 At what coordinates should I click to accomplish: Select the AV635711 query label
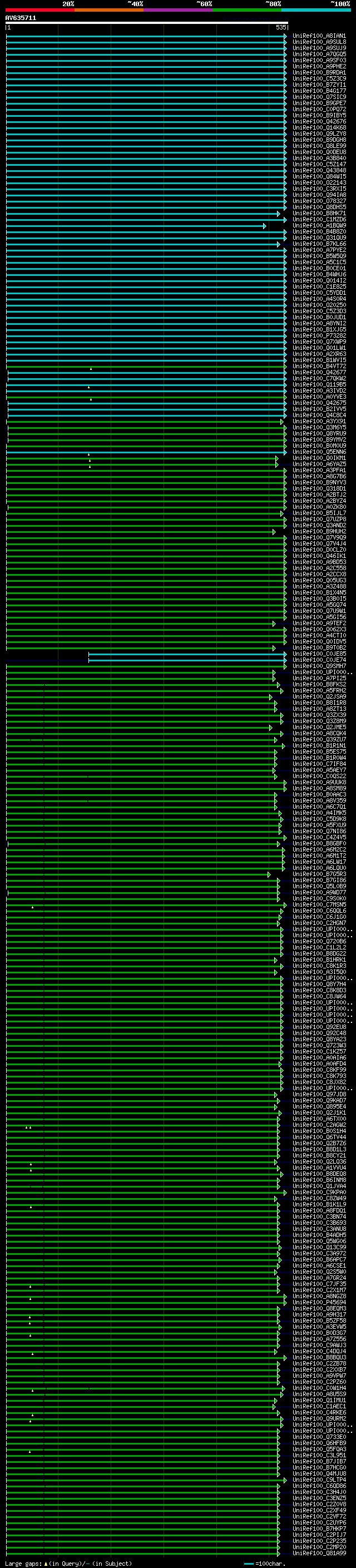coord(21,18)
